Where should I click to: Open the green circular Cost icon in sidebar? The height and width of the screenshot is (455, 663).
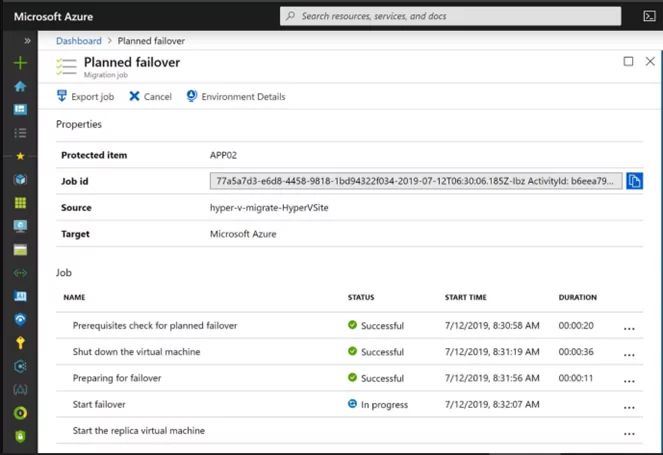(x=20, y=413)
